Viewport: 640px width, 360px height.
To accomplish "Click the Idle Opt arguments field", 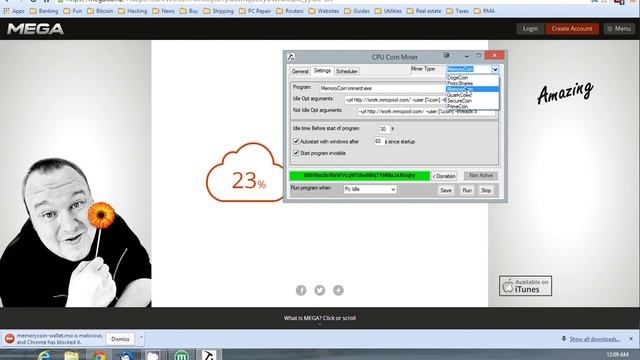I will point(395,100).
